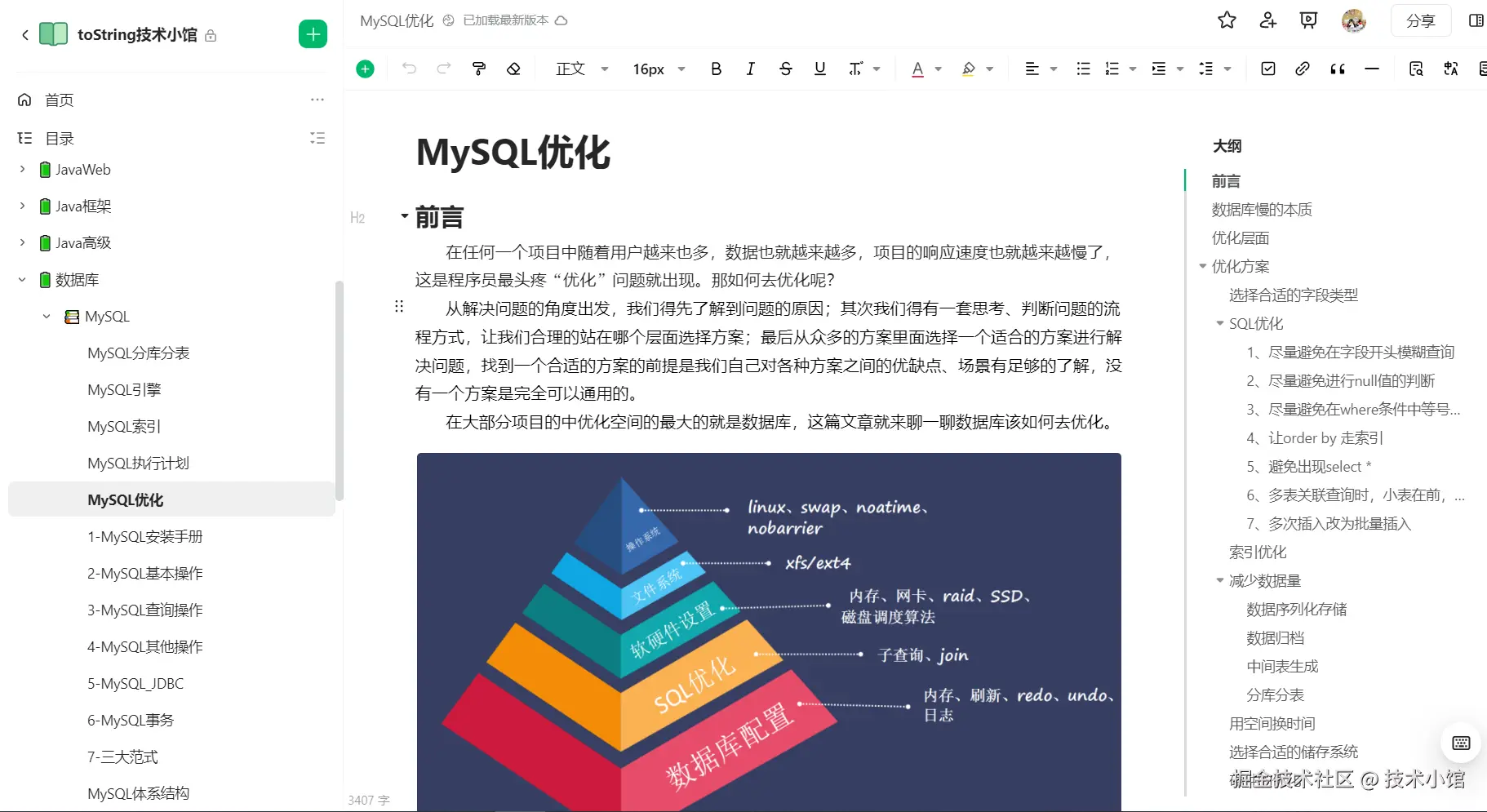This screenshot has width=1487, height=812.
Task: Jump to 用空间换时间 in the outline
Action: 1272,724
